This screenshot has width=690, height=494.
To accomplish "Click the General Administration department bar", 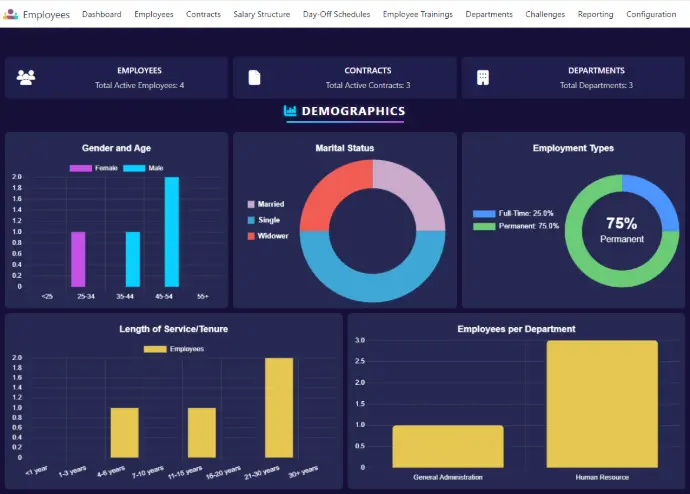I will click(x=448, y=446).
